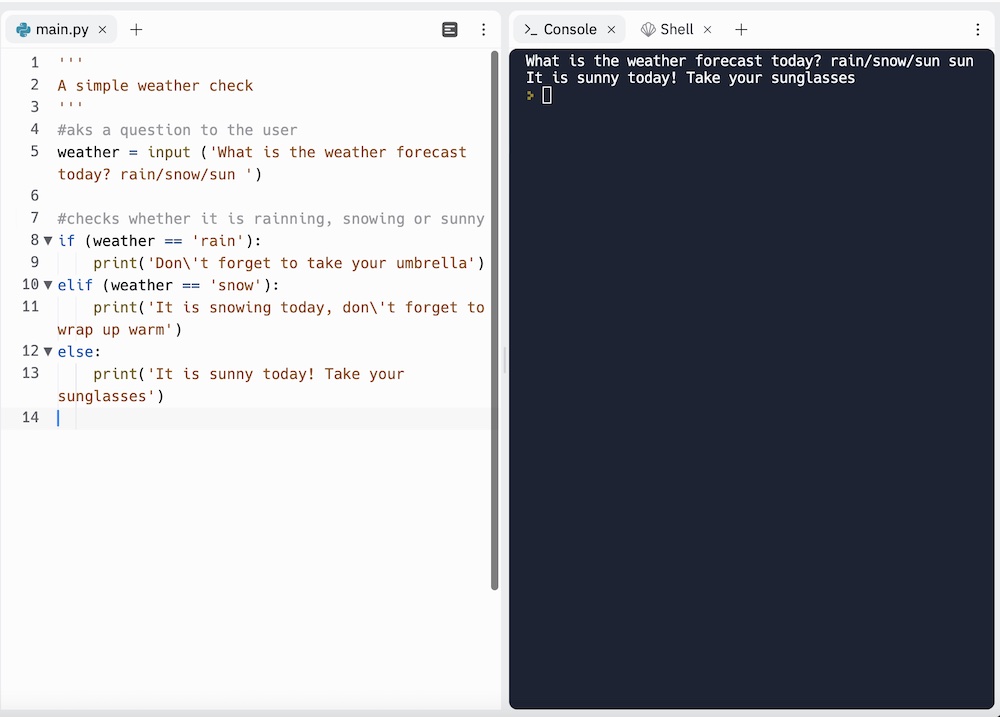This screenshot has height=717, width=1000.
Task: Switch to the Shell tab
Action: click(x=676, y=29)
